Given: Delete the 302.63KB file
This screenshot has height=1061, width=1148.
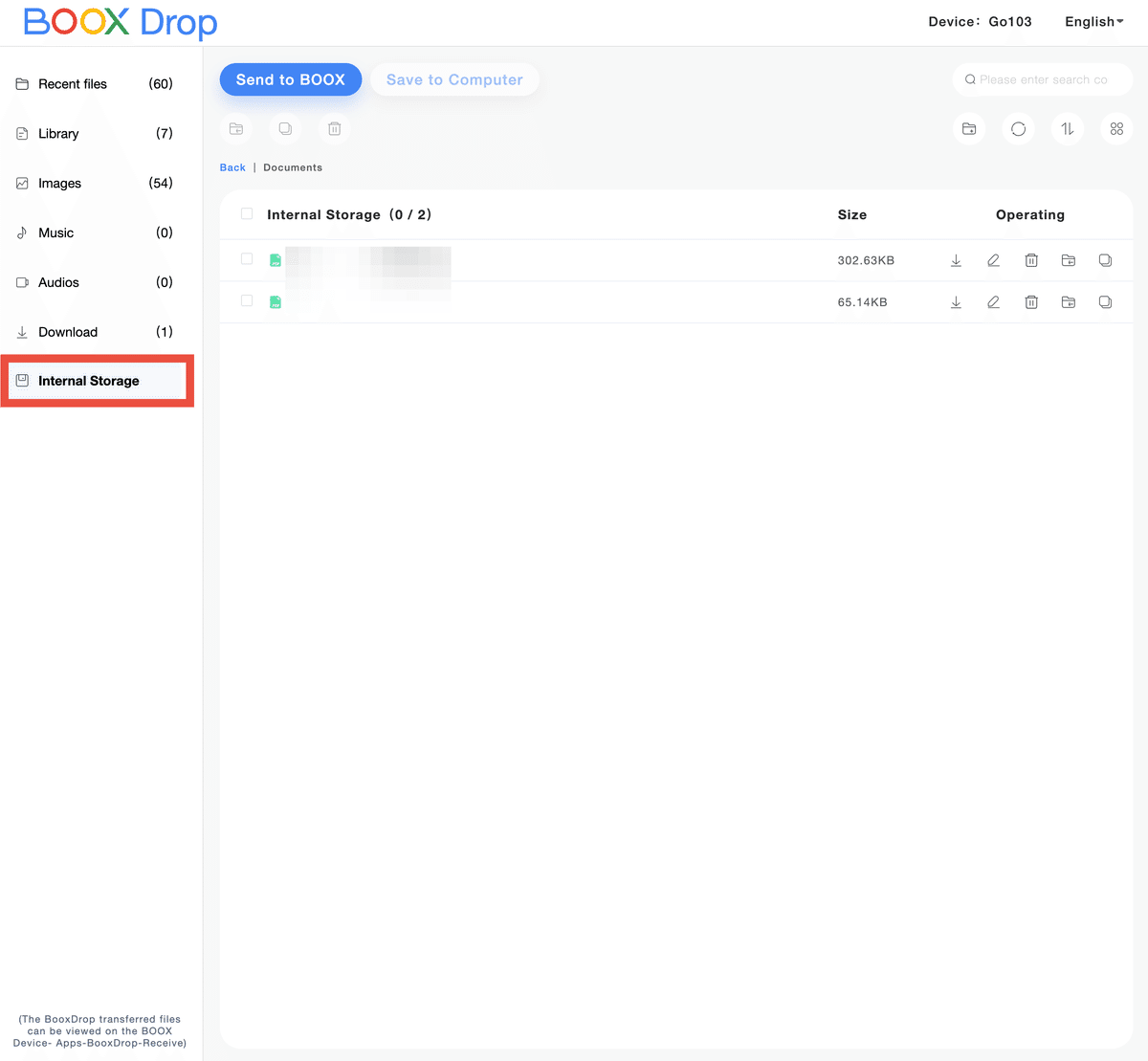Looking at the screenshot, I should tap(1031, 260).
